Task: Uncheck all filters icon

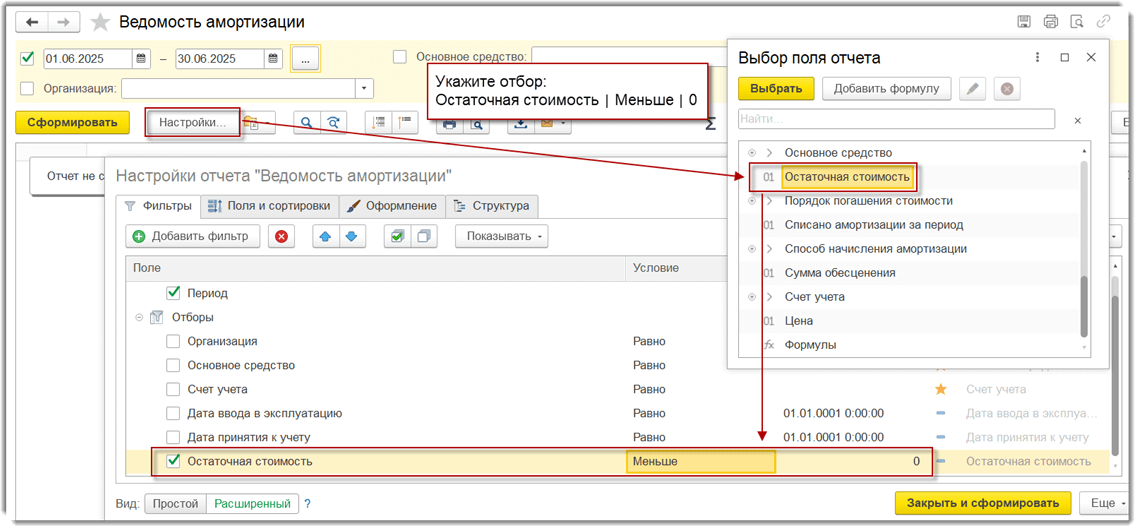Action: pos(424,236)
